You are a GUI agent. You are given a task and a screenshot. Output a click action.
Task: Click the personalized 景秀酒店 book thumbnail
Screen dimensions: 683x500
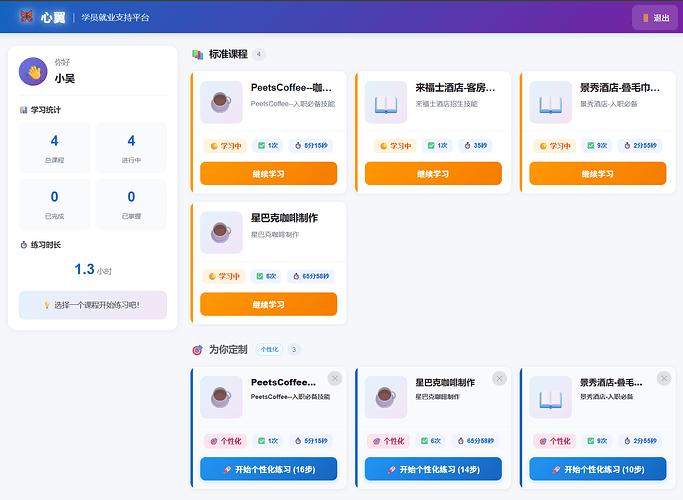[551, 397]
